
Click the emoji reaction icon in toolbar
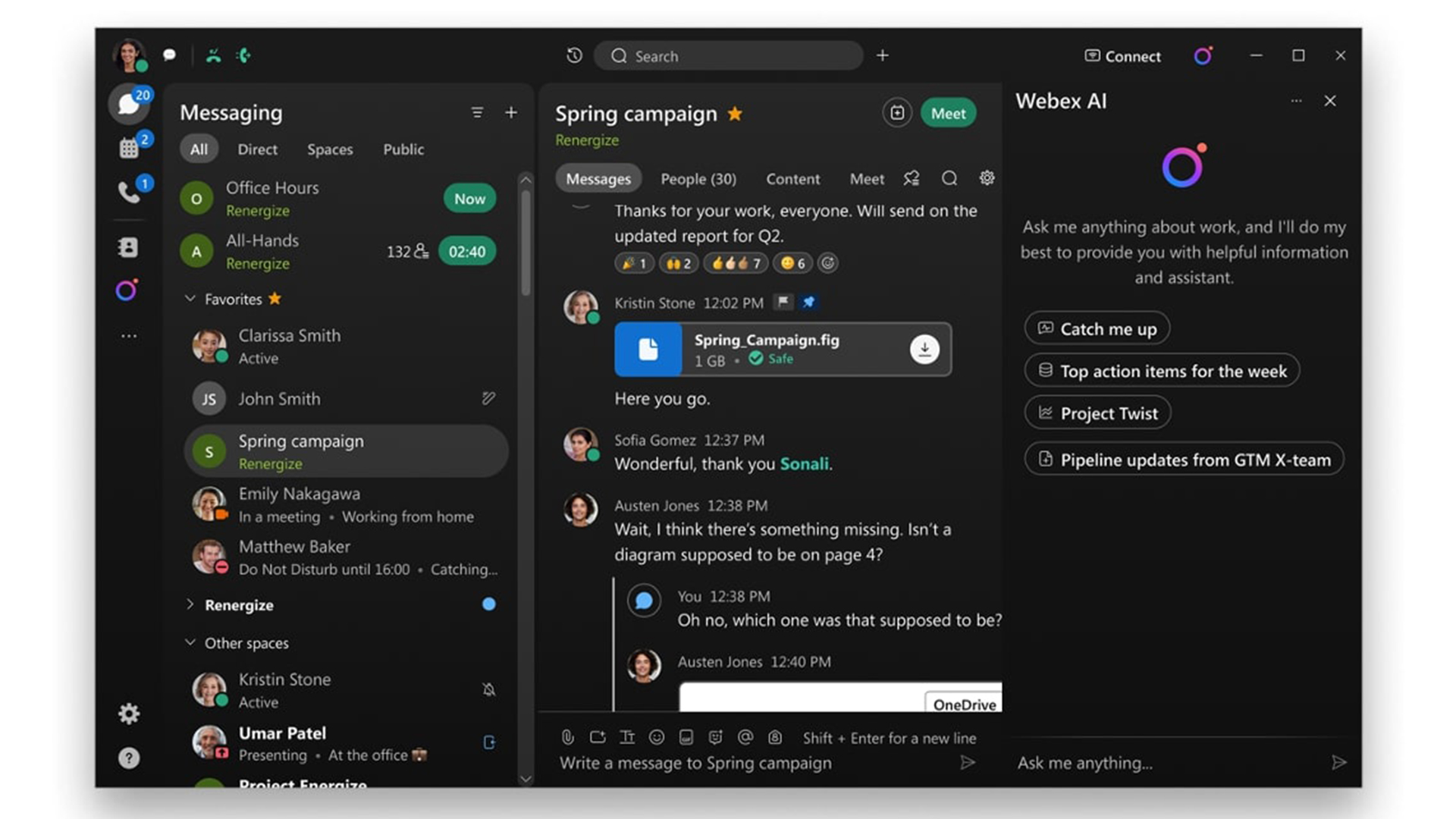coord(656,738)
